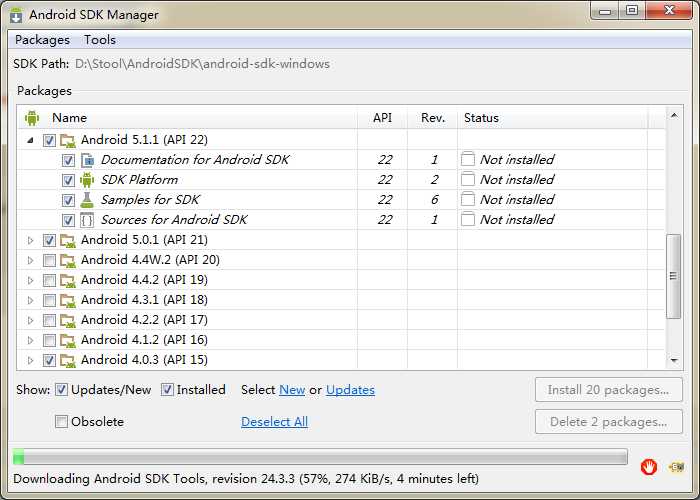Open the Tools menu
The width and height of the screenshot is (700, 500).
[100, 40]
